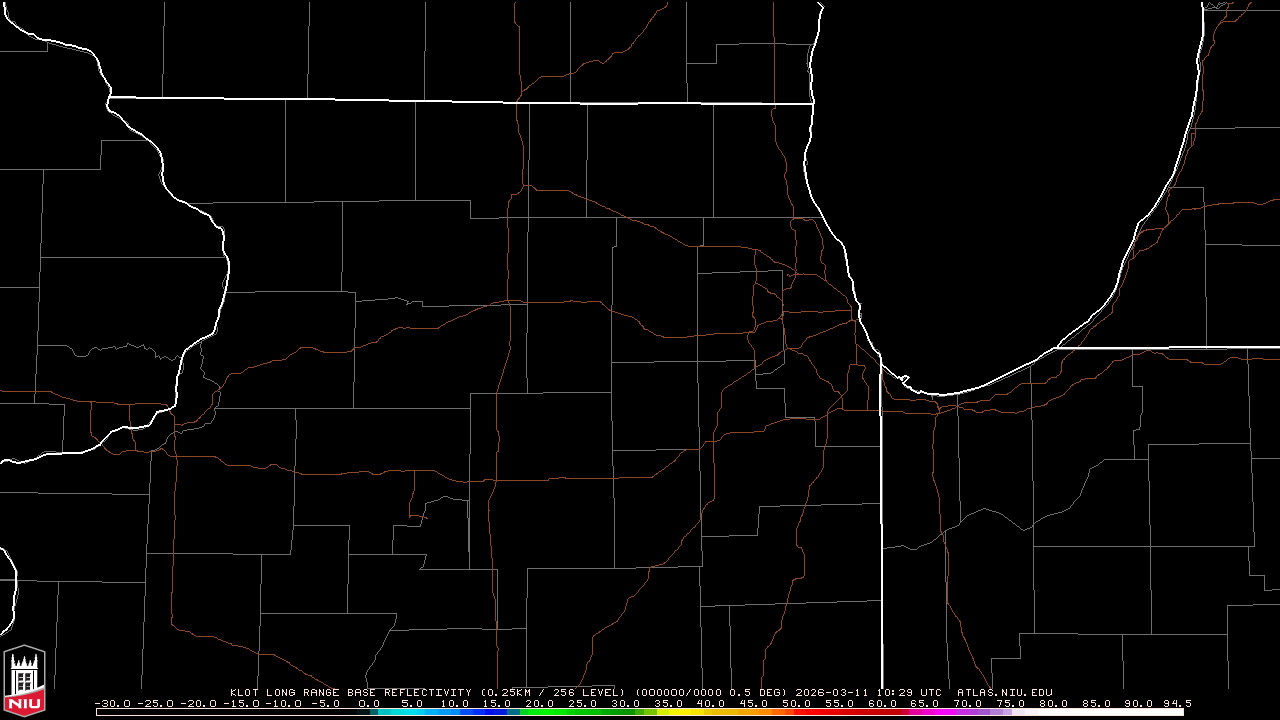Click the 85.0 scale value
The height and width of the screenshot is (720, 1280).
[1096, 703]
